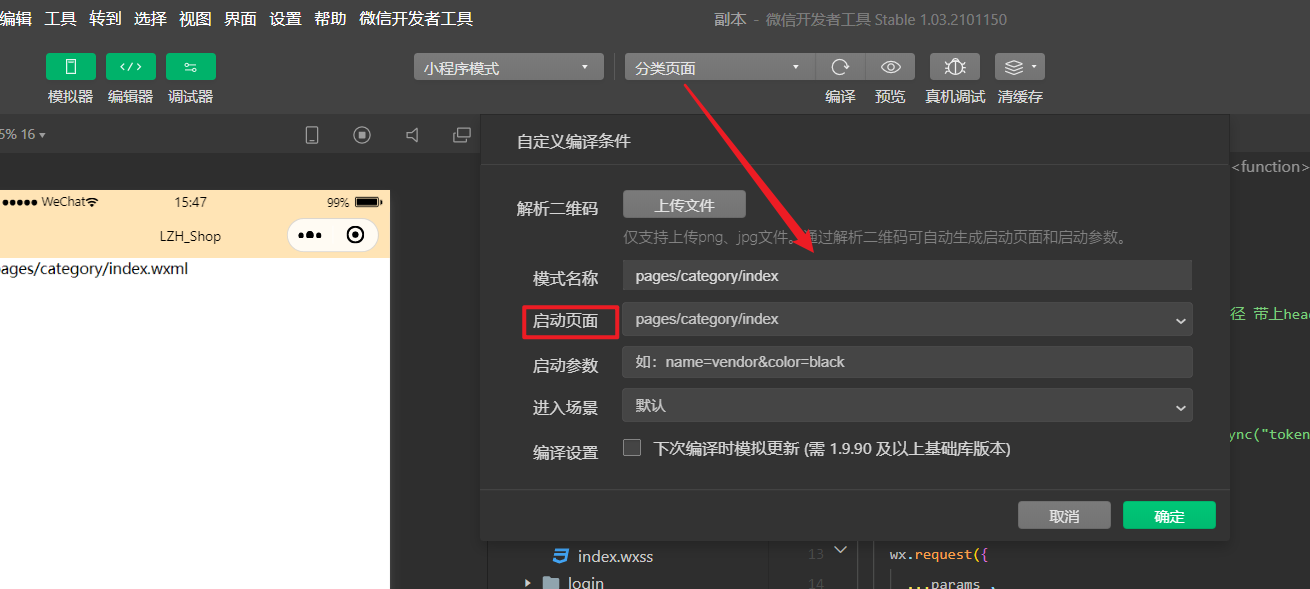
Task: Open the 界面 menu
Action: click(x=240, y=19)
